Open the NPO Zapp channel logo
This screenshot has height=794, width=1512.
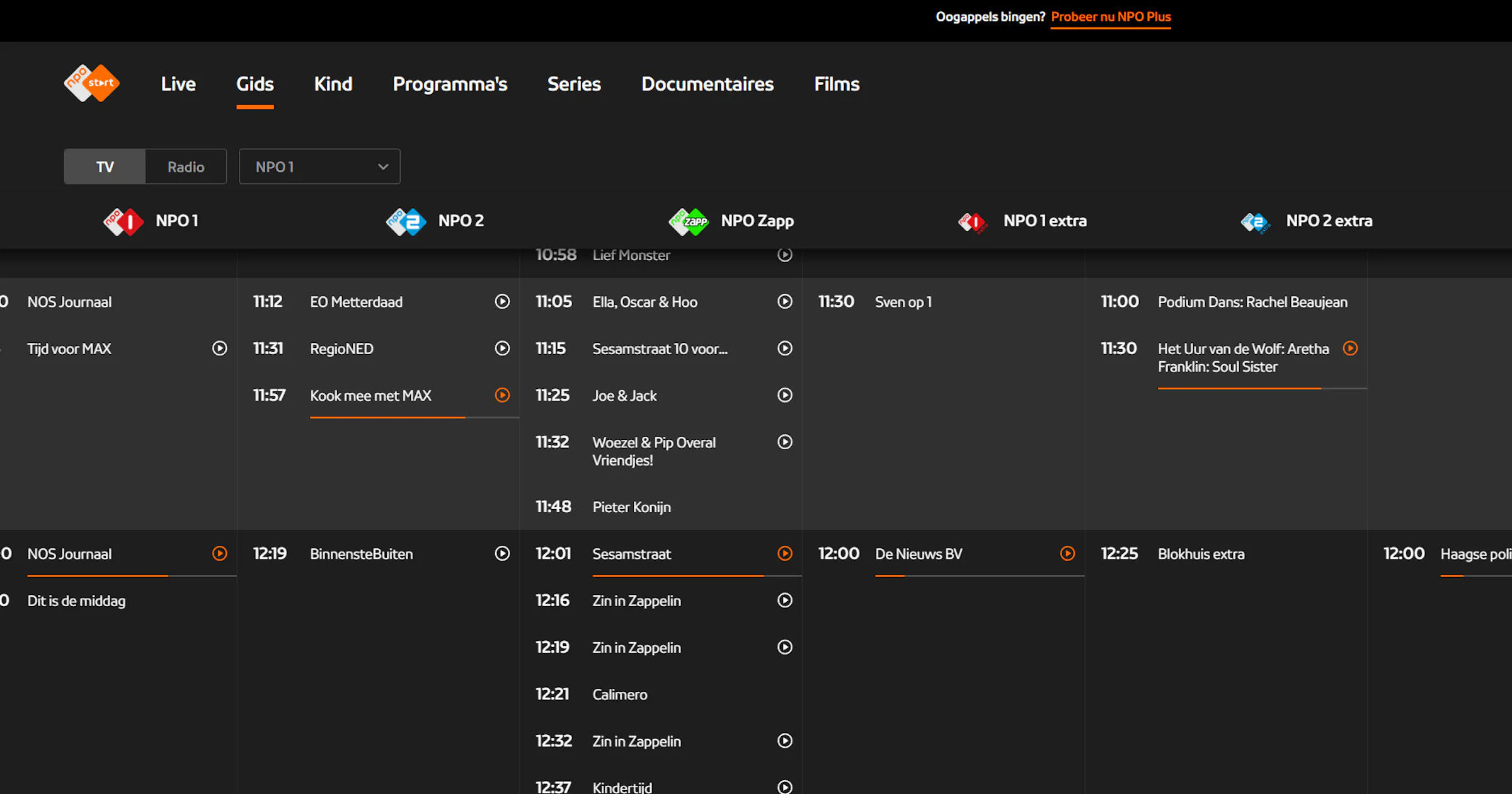[x=689, y=221]
